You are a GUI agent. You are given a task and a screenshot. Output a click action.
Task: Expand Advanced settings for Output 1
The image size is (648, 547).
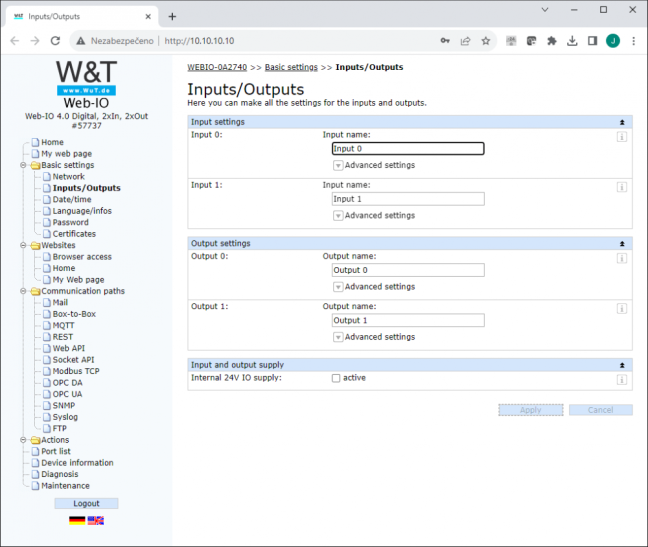[338, 337]
